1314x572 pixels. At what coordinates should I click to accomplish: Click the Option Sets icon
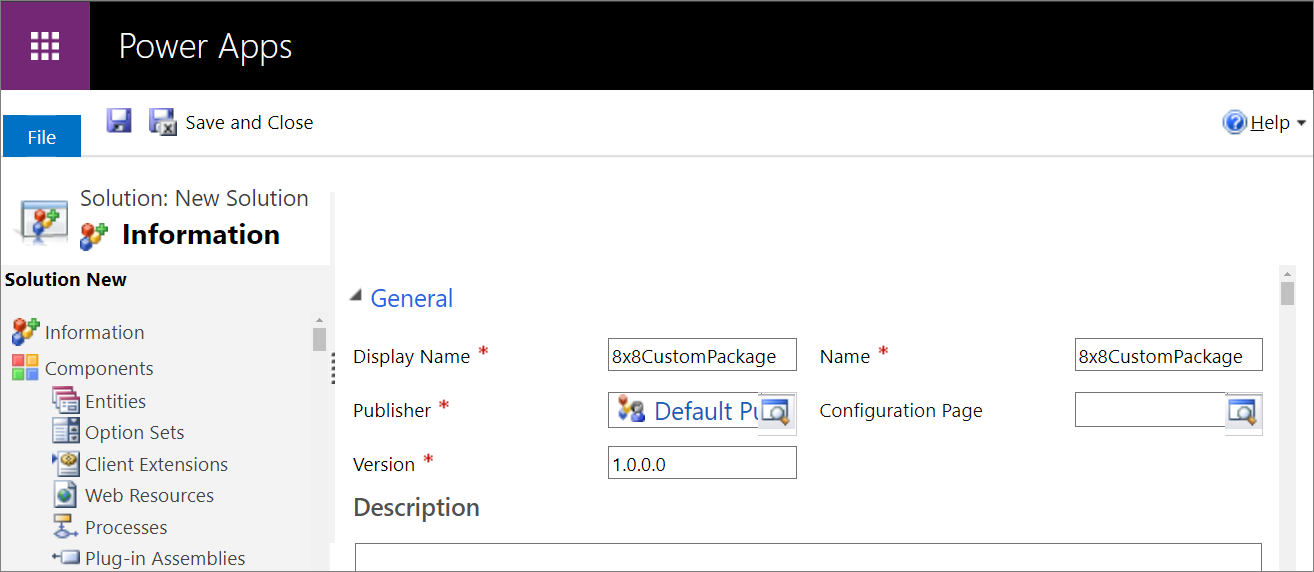(66, 432)
